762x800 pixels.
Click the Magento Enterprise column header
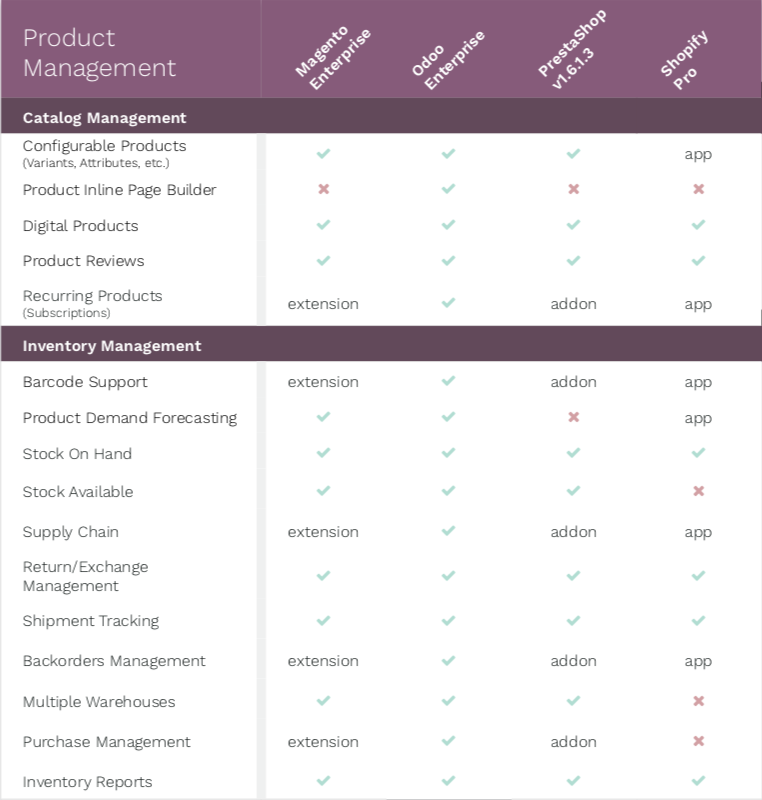pos(333,58)
